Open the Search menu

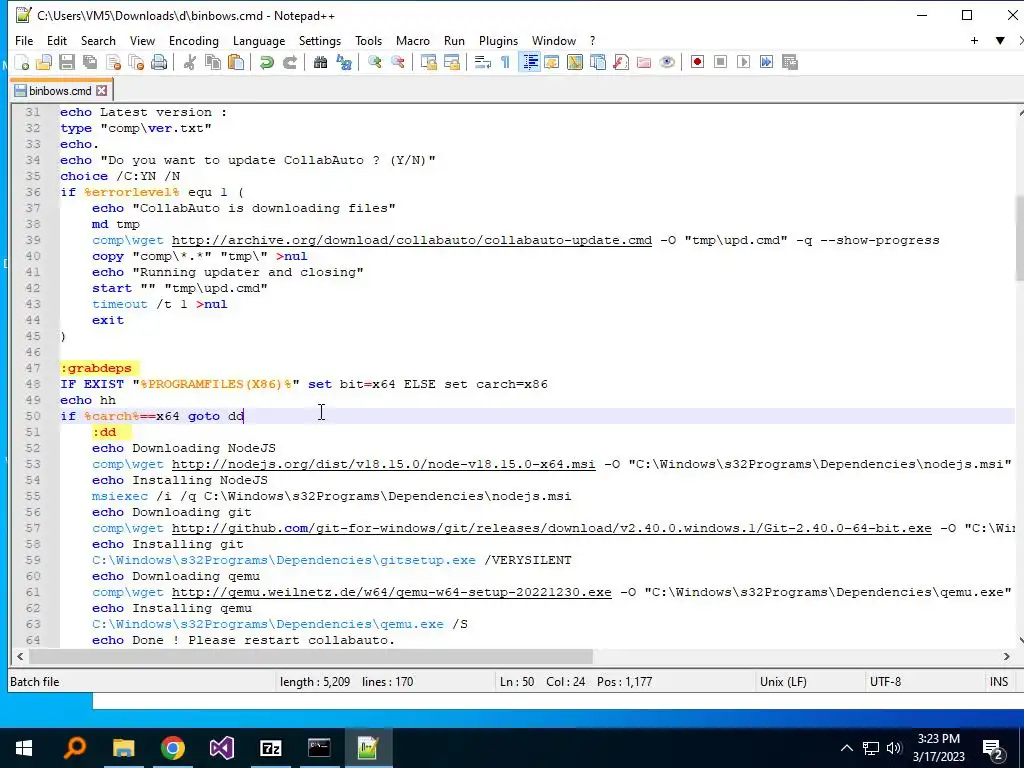[x=98, y=40]
